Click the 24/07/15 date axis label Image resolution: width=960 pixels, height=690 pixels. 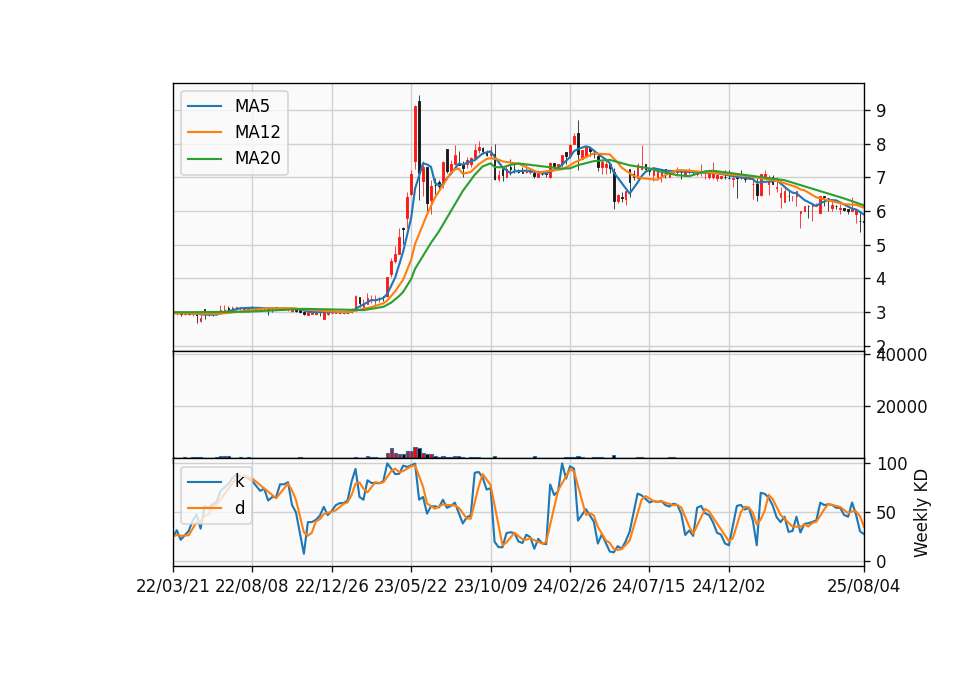[649, 586]
